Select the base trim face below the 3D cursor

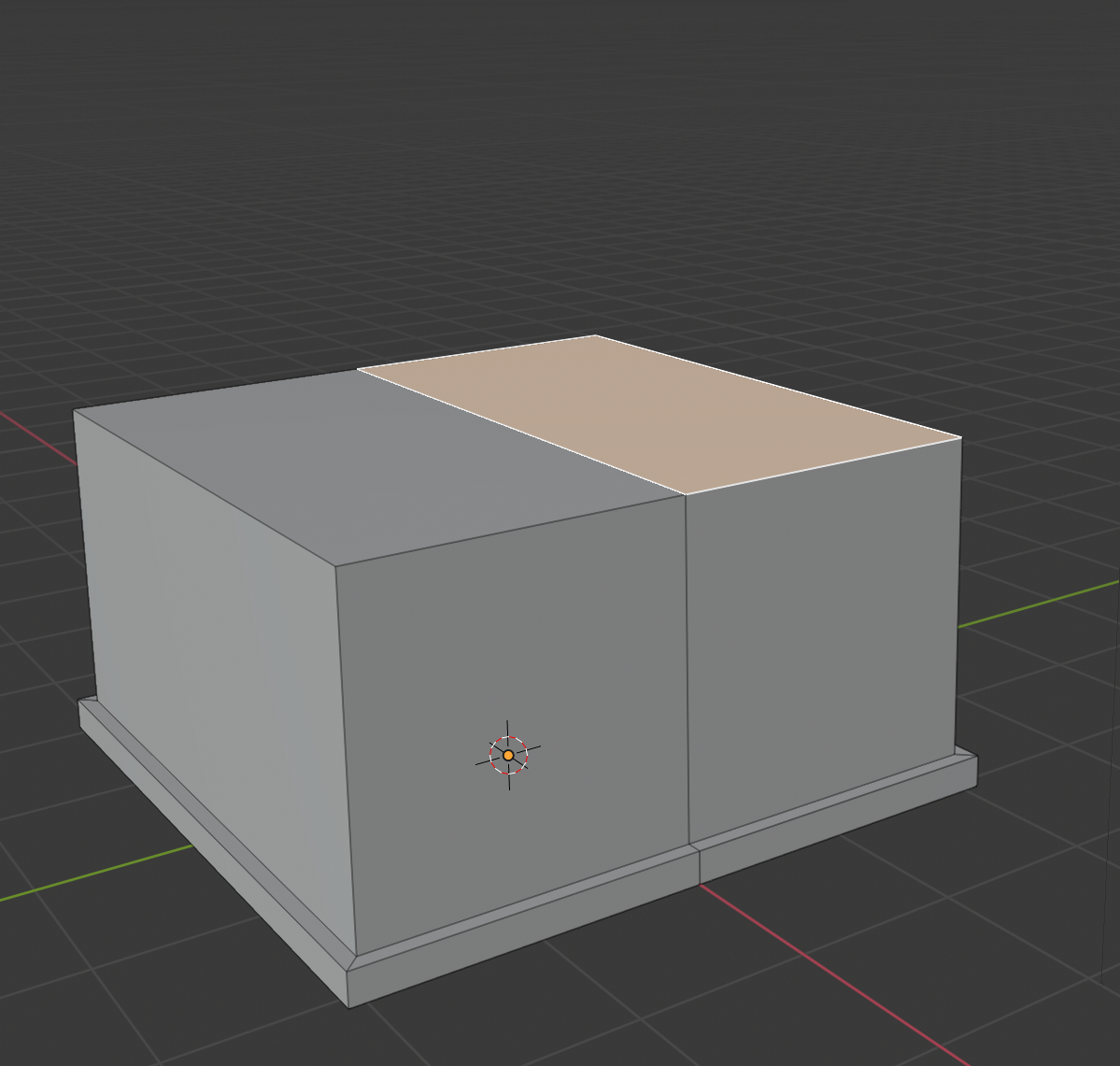click(x=525, y=929)
